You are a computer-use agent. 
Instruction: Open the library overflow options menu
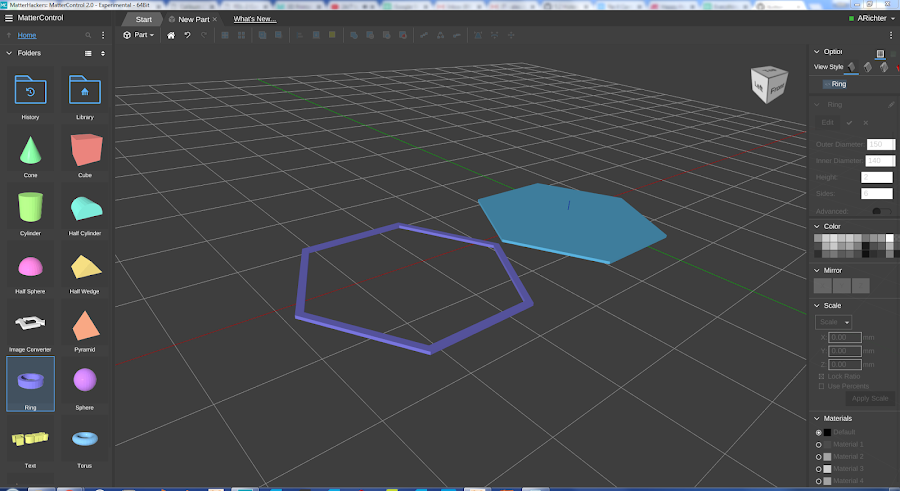[x=103, y=36]
